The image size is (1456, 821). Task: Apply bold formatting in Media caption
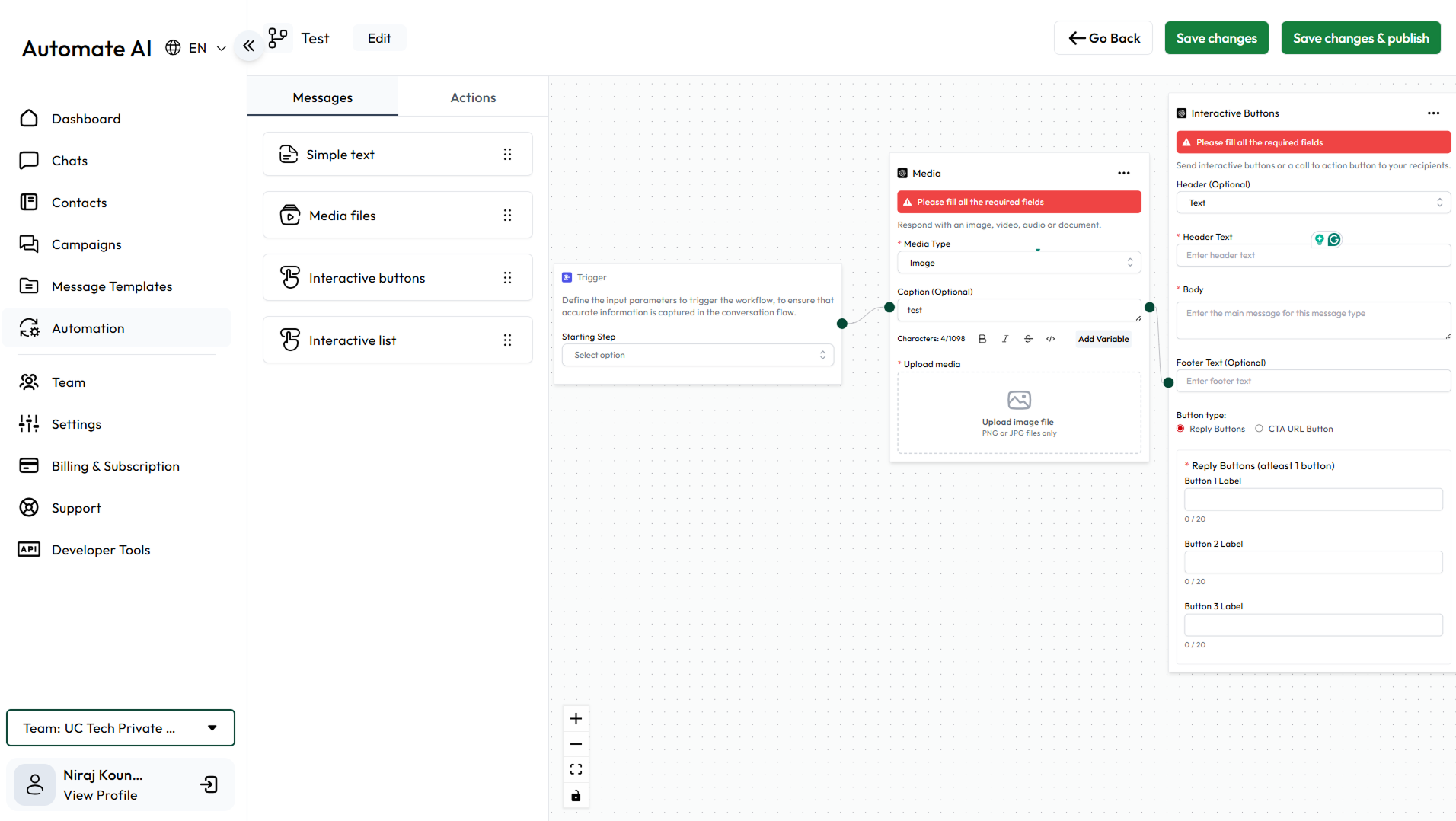click(982, 339)
